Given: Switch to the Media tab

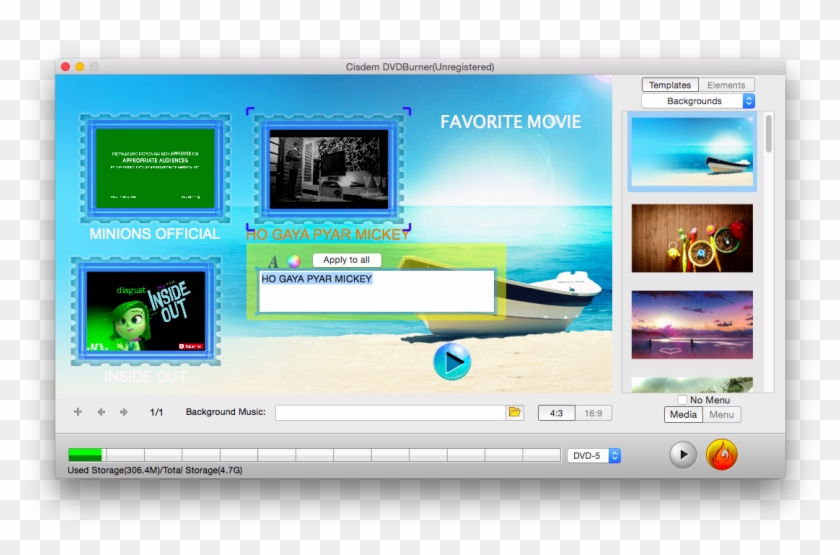Looking at the screenshot, I should pos(683,415).
